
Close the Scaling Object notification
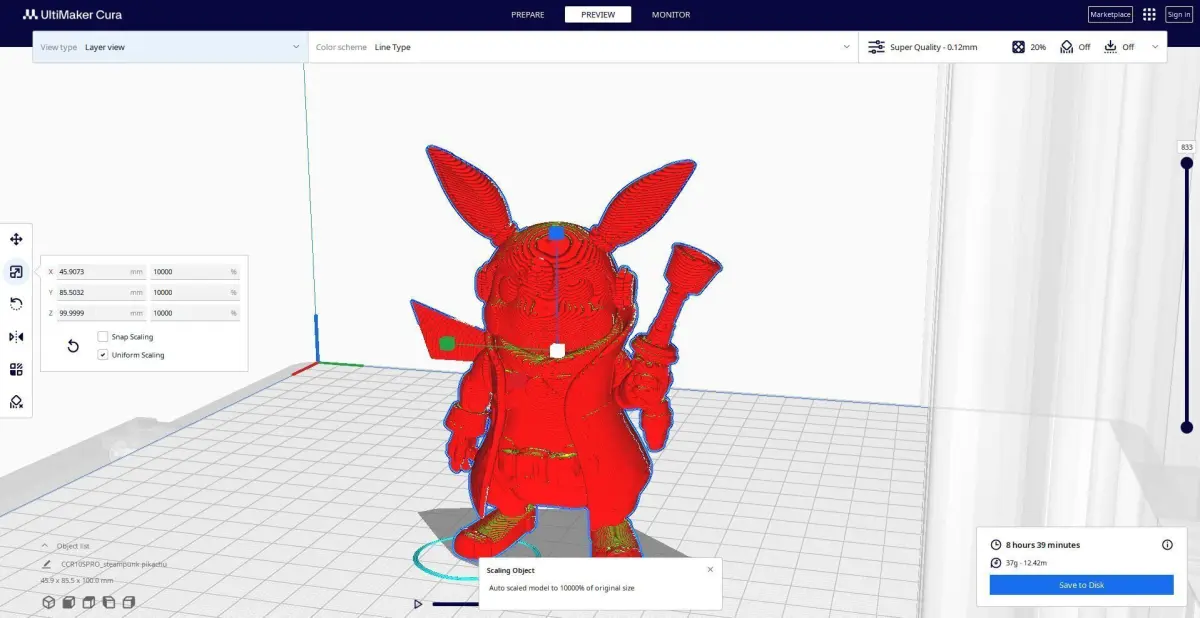(x=710, y=569)
